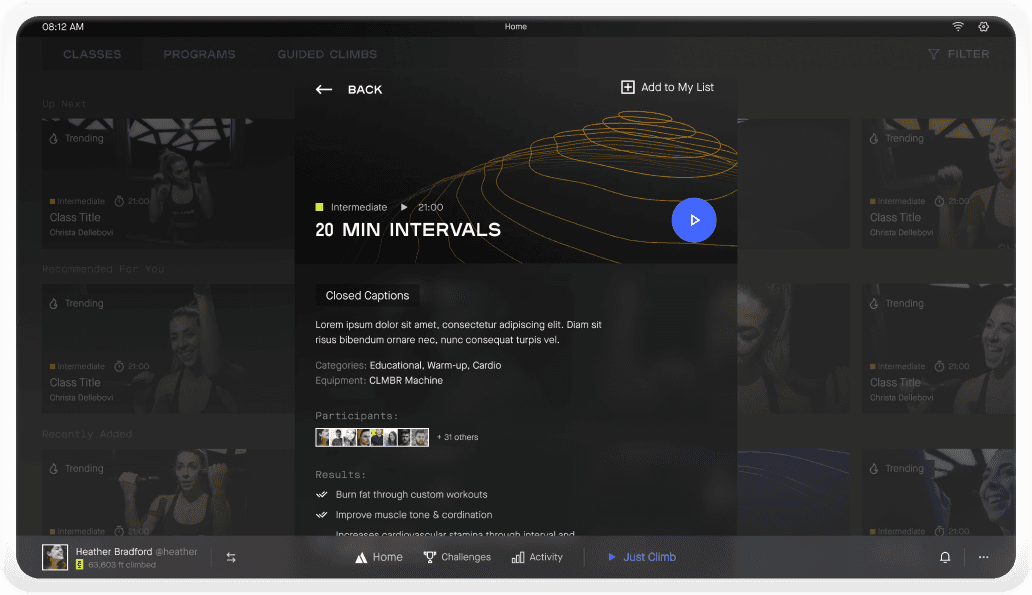Click the small play icon beside 21:00
1032x595 pixels.
(x=403, y=207)
